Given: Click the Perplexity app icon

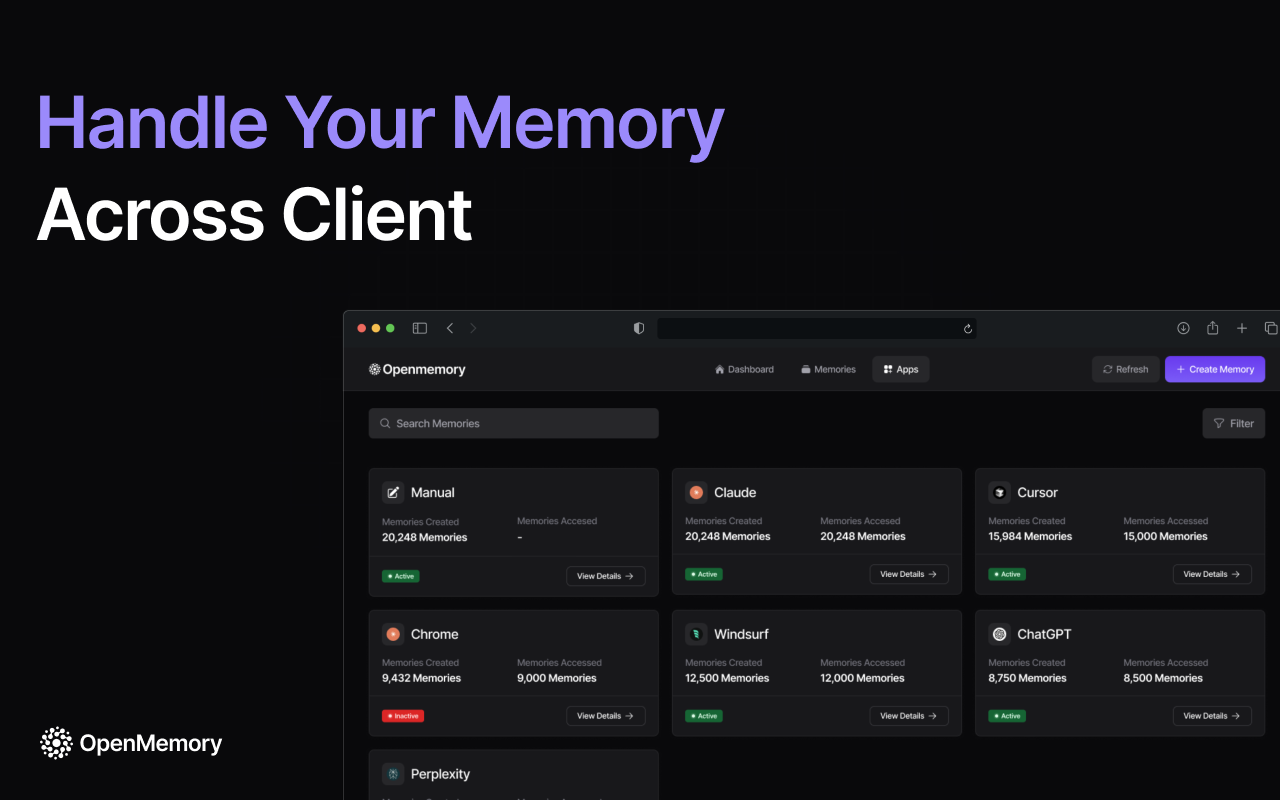Looking at the screenshot, I should (x=393, y=774).
